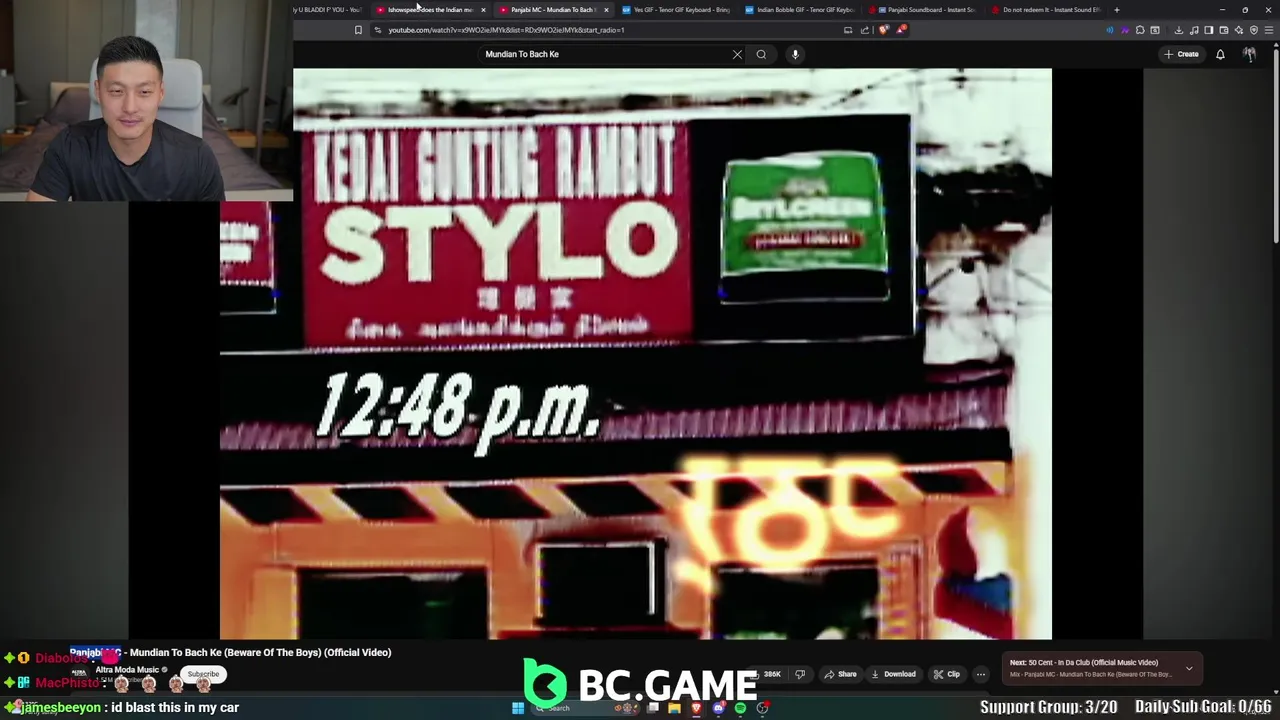Clear the YouTube search box with X

737,54
